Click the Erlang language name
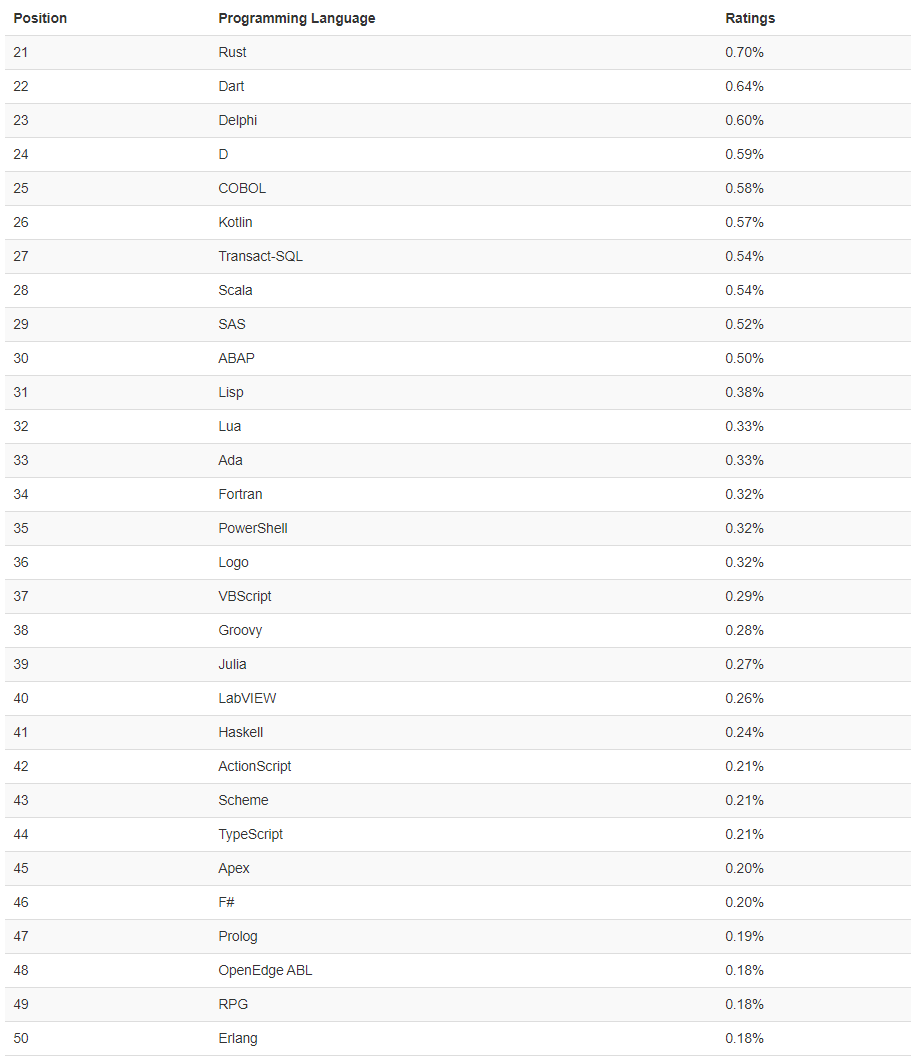 click(238, 1038)
